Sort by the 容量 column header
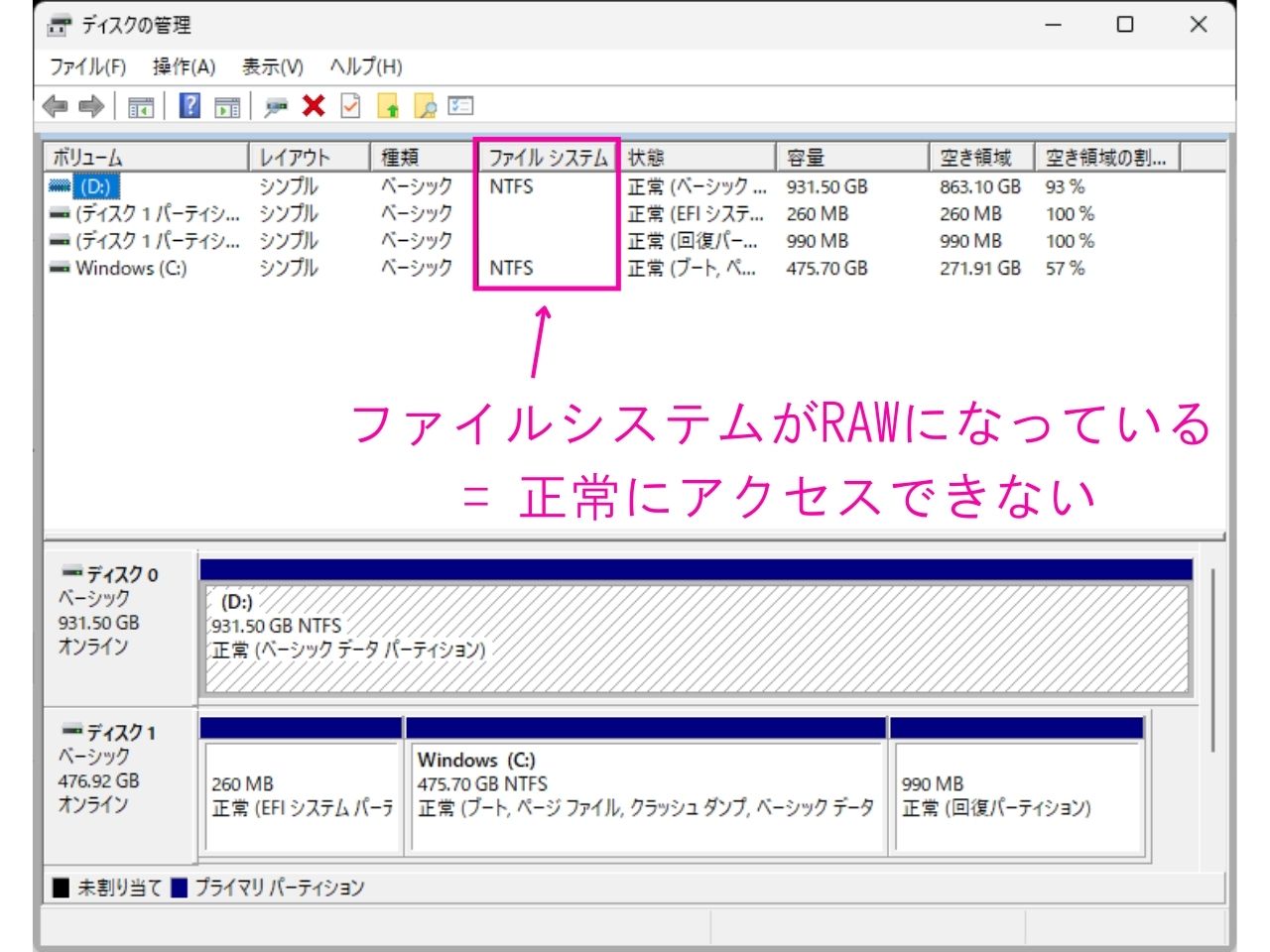 [x=853, y=157]
